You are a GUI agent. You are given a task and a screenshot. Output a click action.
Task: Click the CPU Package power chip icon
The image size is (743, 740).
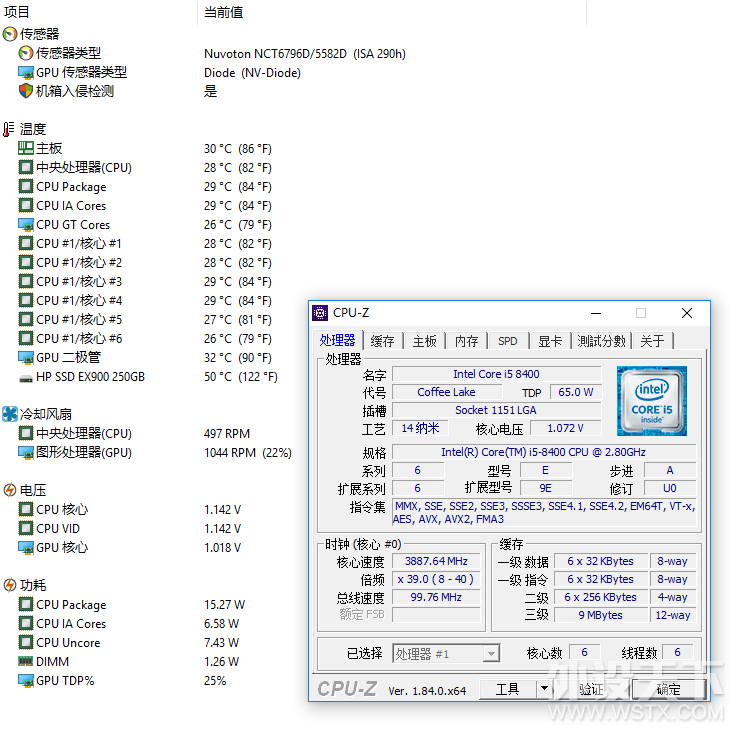click(x=26, y=604)
